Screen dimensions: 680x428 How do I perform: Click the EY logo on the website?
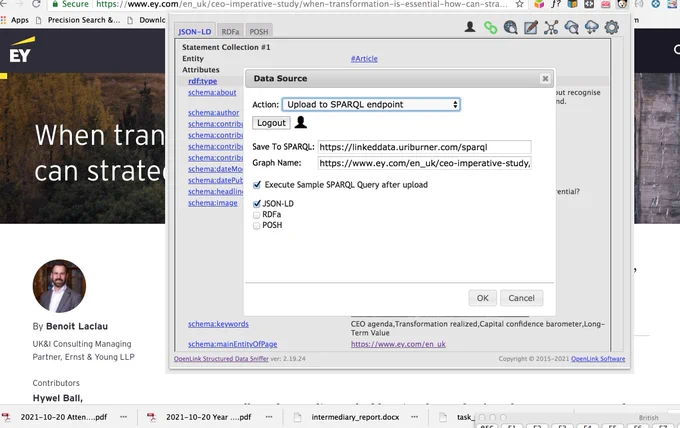coord(22,50)
